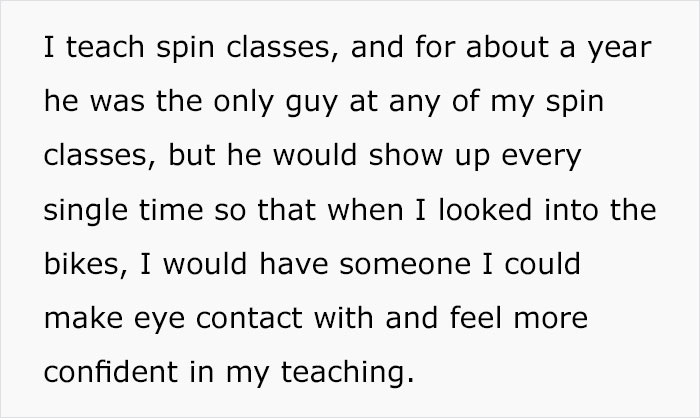The width and height of the screenshot is (700, 418).
Task: Click the word "would" in third line
Action: click(x=315, y=155)
